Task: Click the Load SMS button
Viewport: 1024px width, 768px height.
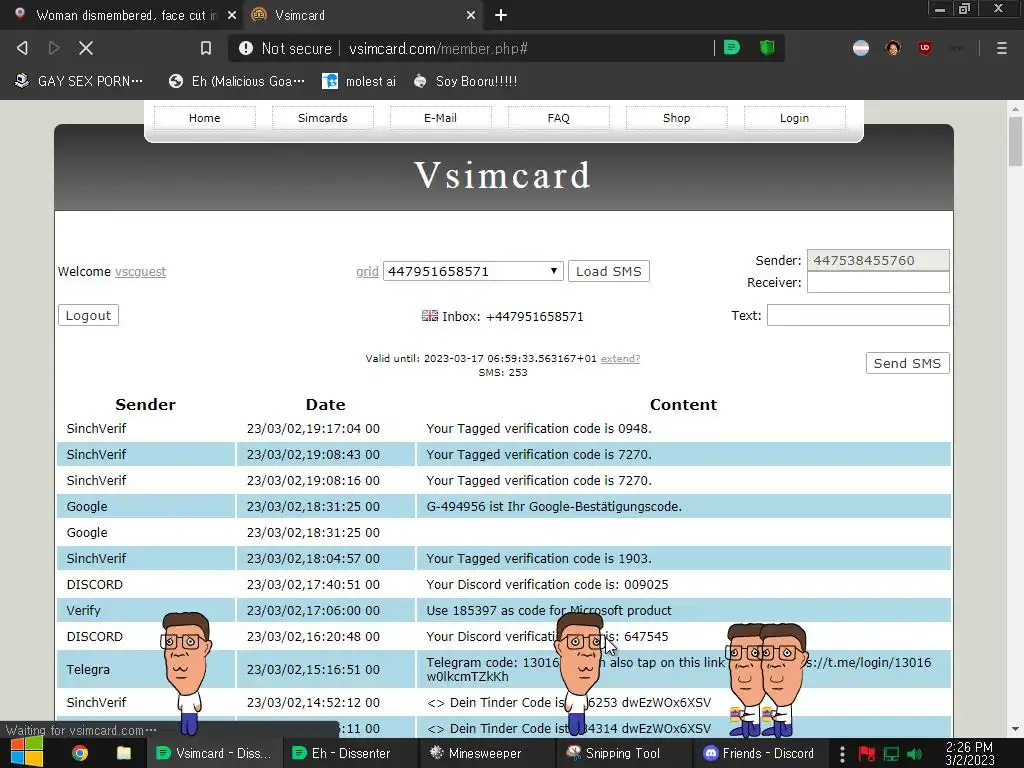Action: (x=609, y=271)
